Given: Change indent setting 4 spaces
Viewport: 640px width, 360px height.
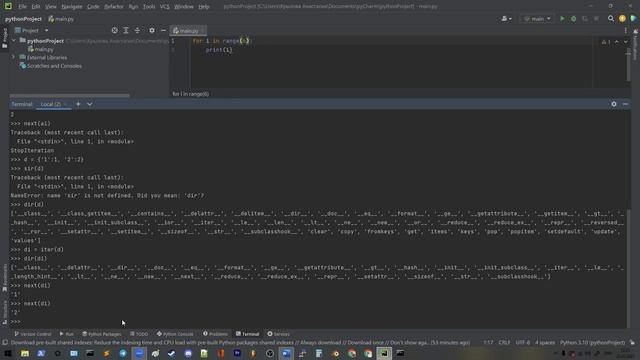Looking at the screenshot, I should pos(545,342).
